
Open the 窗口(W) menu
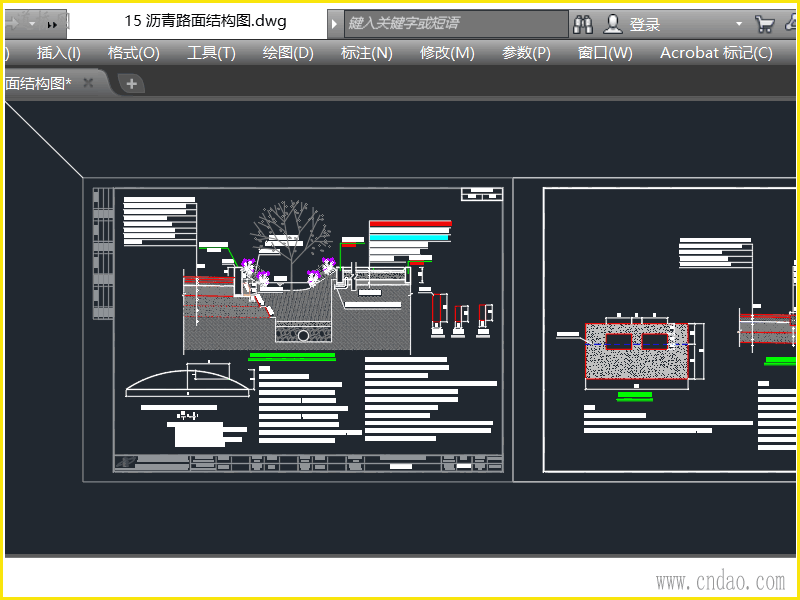coord(605,53)
